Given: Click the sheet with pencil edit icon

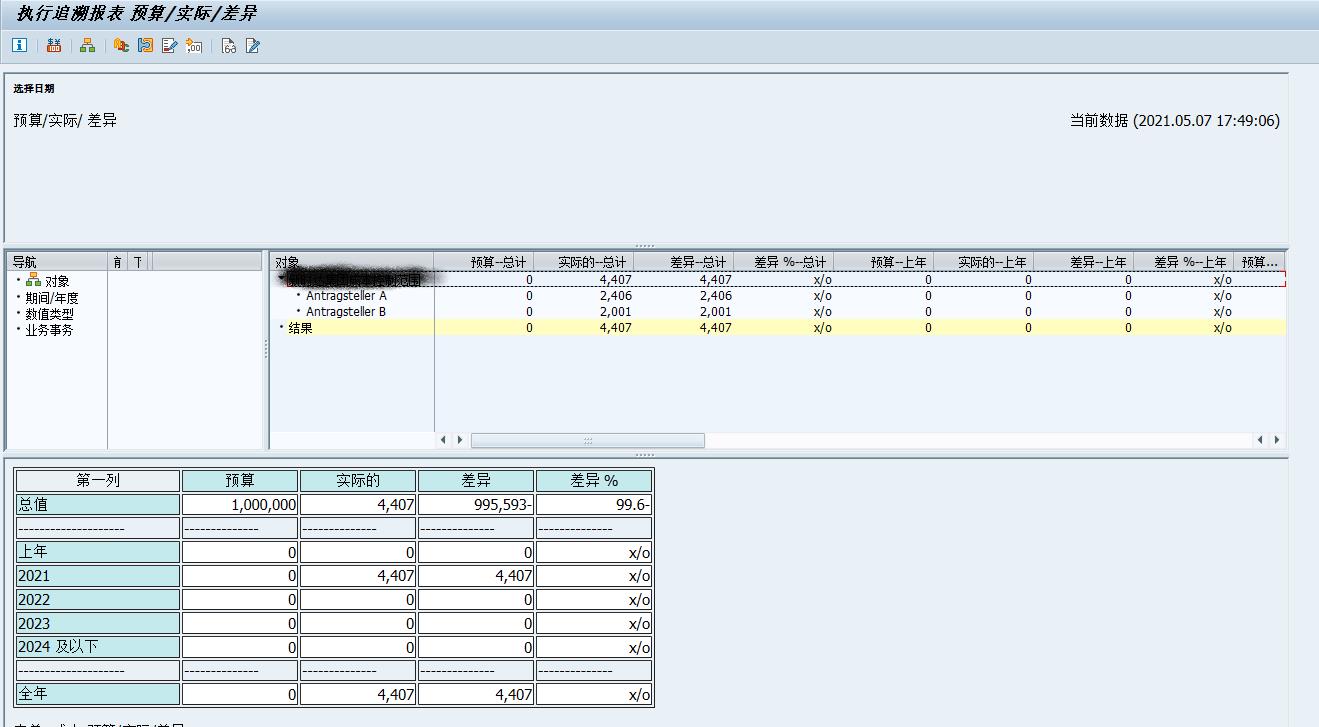Looking at the screenshot, I should (170, 45).
